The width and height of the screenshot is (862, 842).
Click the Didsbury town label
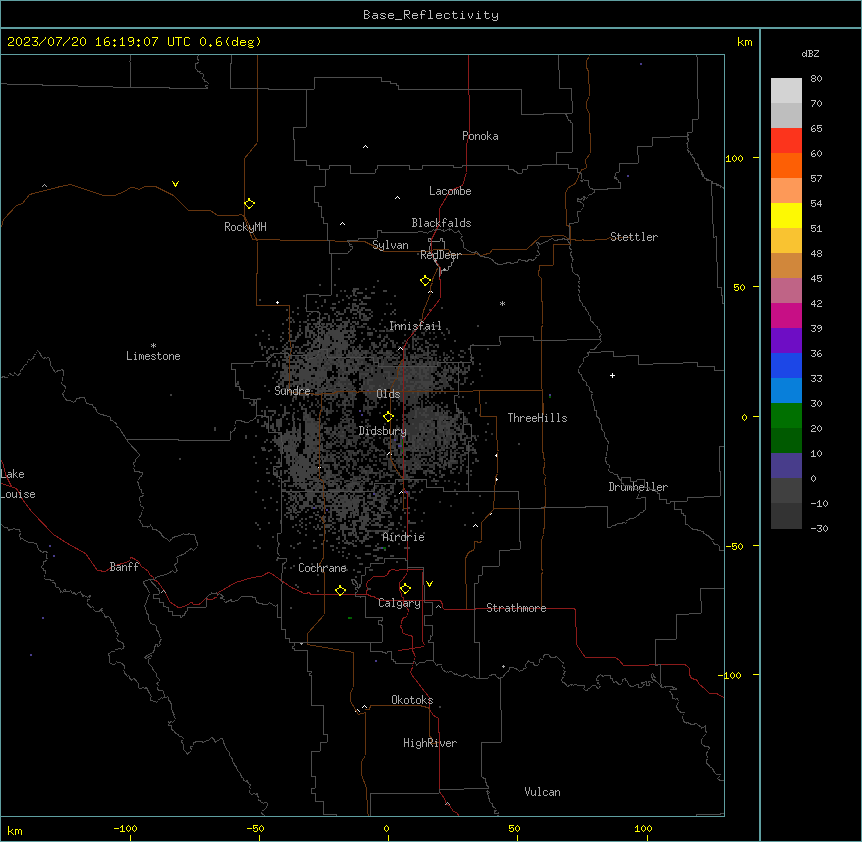tap(383, 431)
